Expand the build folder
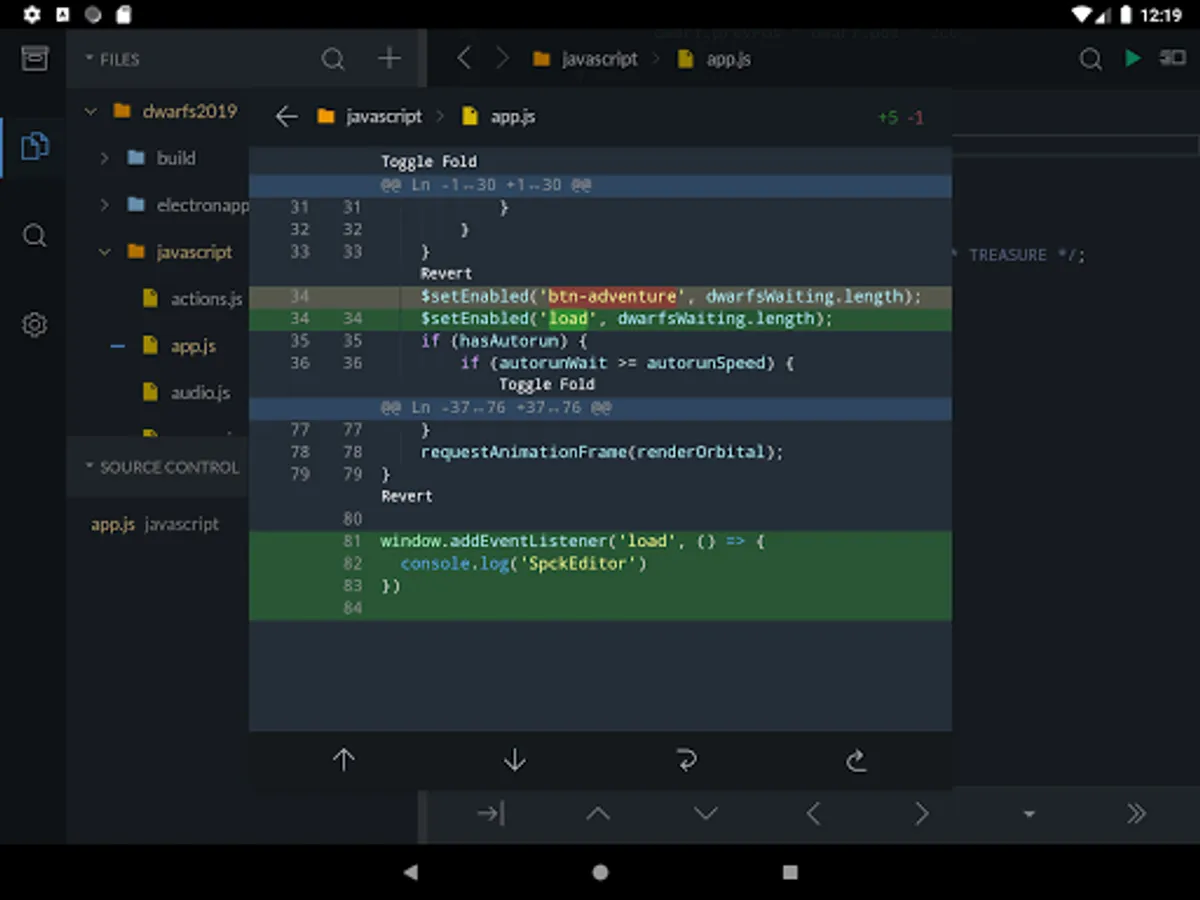Viewport: 1200px width, 900px height. (x=104, y=158)
